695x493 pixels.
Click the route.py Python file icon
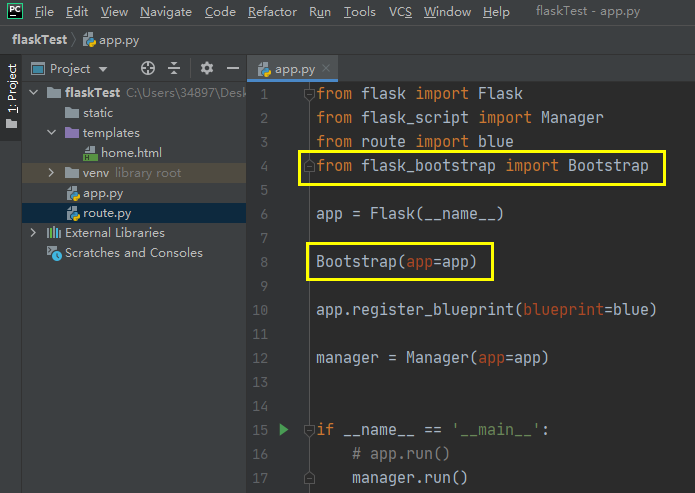pos(73,213)
